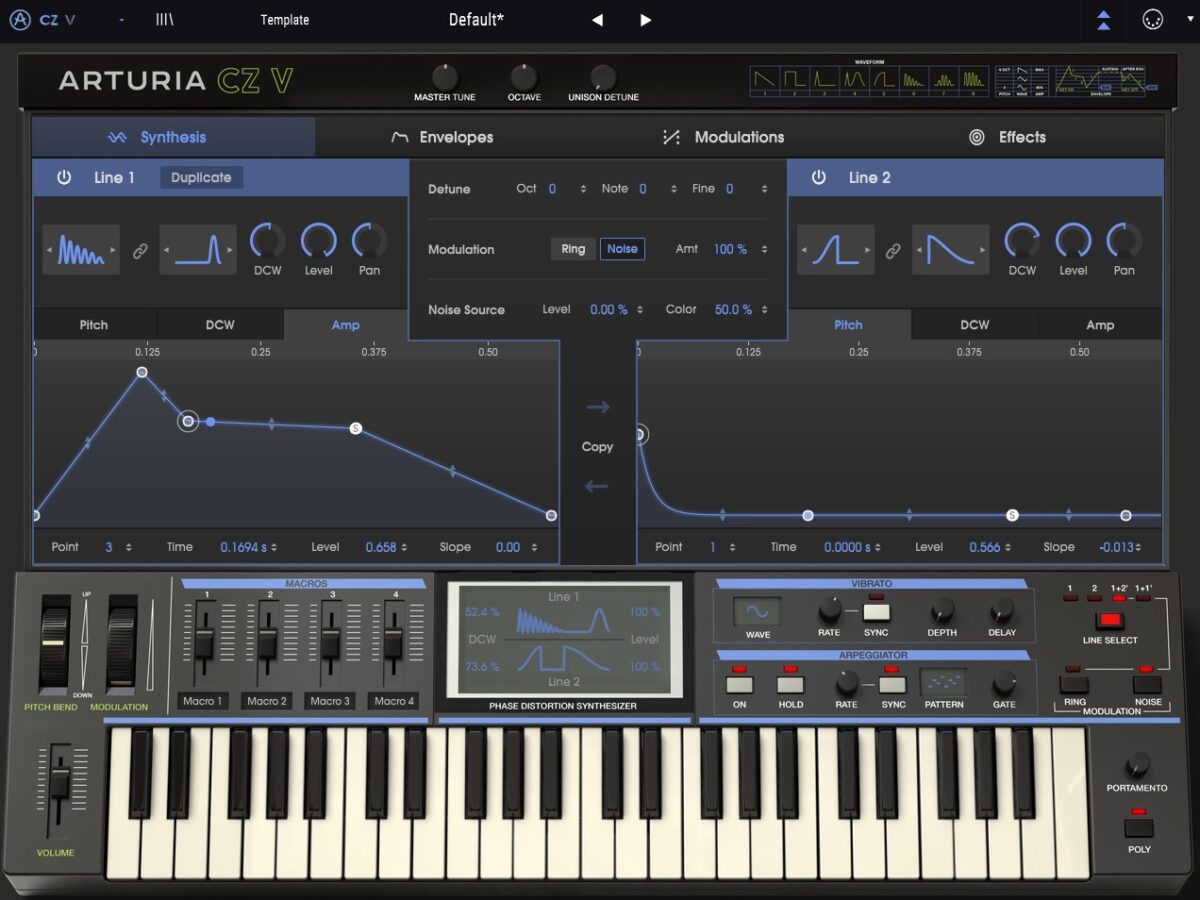The width and height of the screenshot is (1200, 900).
Task: Collapse advanced panel with double-arrow icon
Action: point(1103,20)
